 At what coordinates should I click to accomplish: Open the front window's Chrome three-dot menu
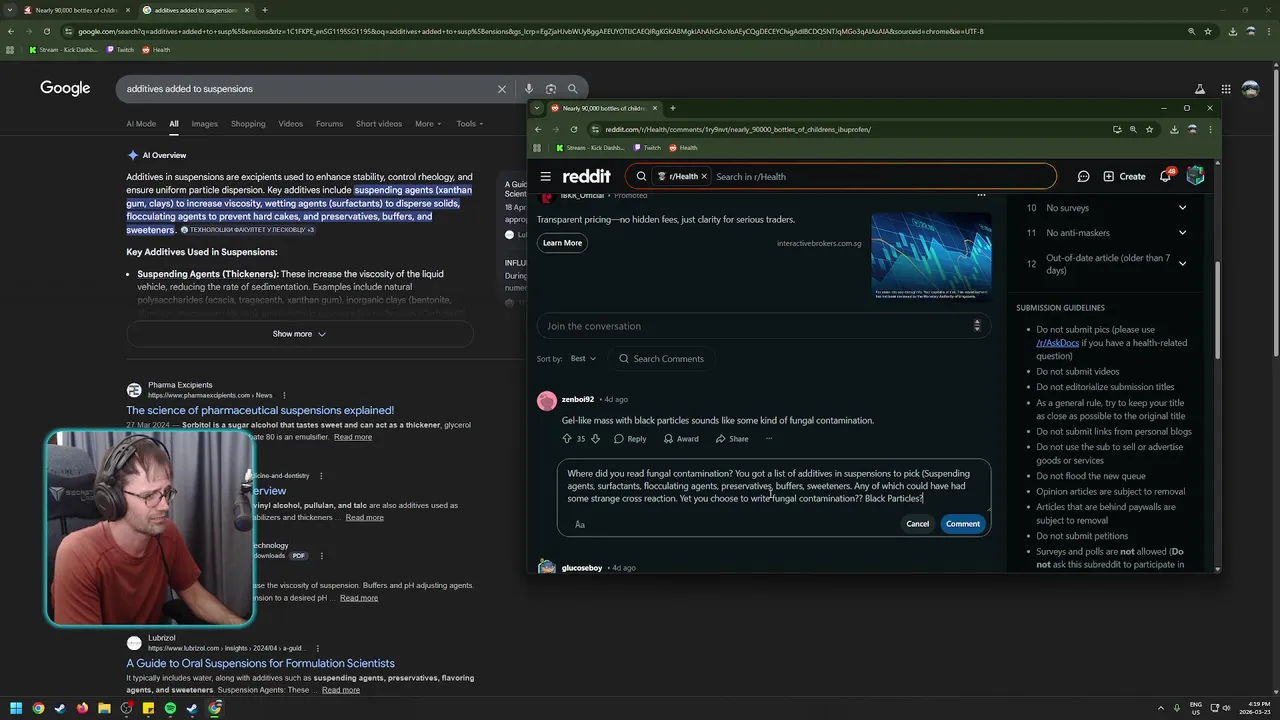(1210, 129)
